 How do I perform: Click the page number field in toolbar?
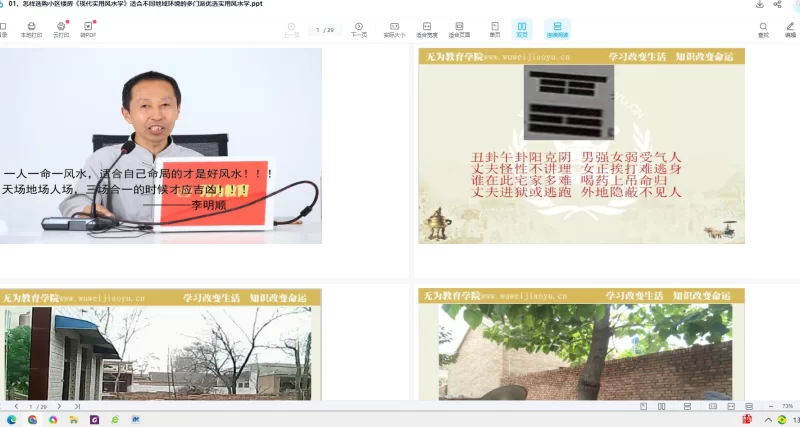point(323,30)
